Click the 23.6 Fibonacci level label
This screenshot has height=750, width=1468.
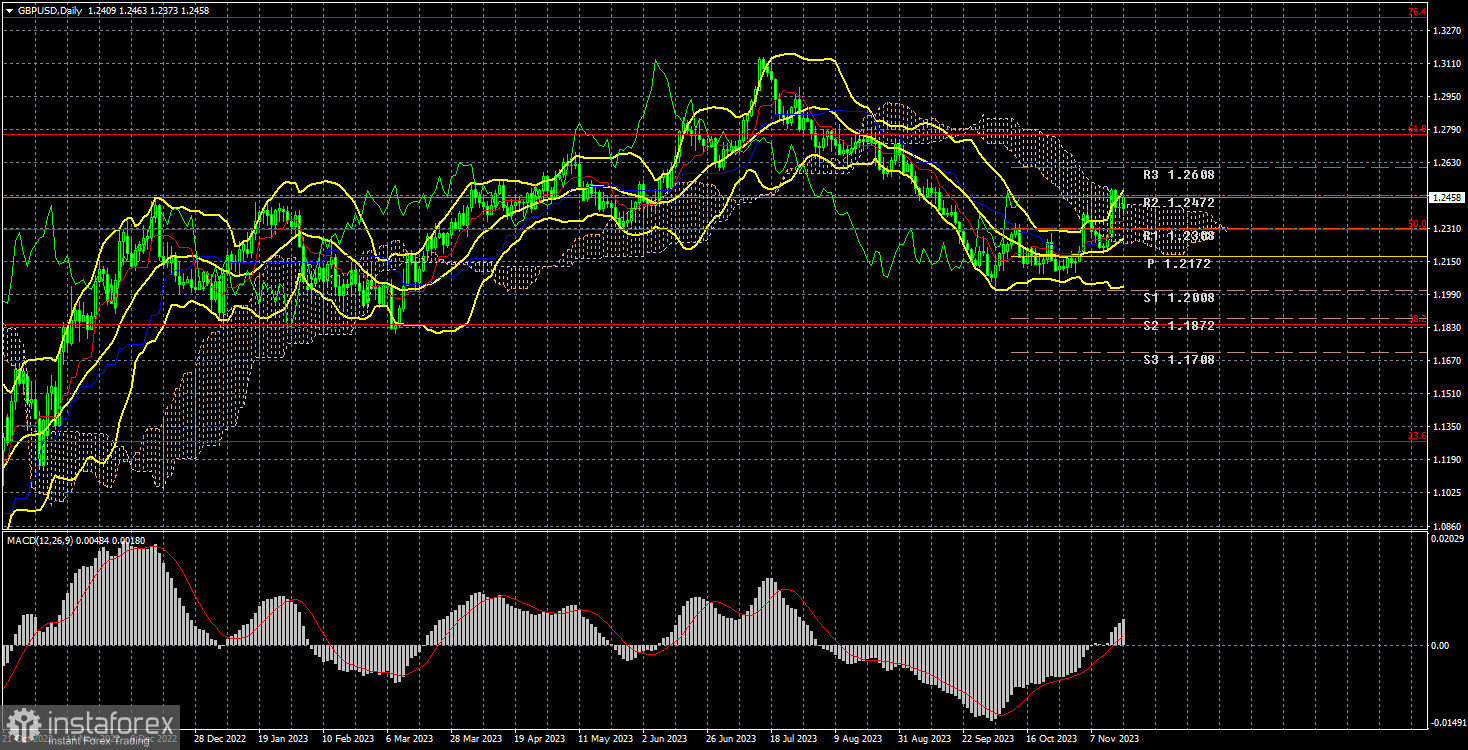tap(1417, 436)
